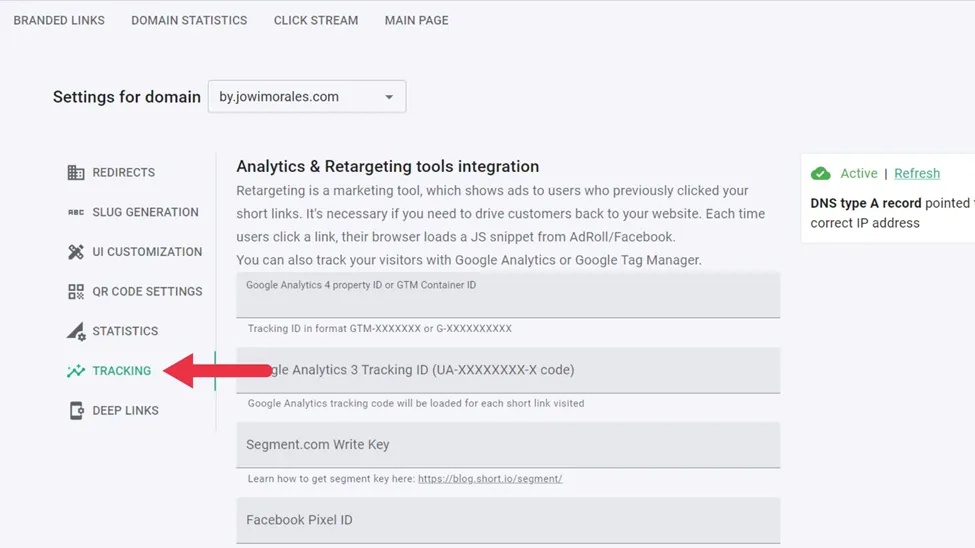Click the green Active cloud icon
This screenshot has width=975, height=548.
pos(821,174)
